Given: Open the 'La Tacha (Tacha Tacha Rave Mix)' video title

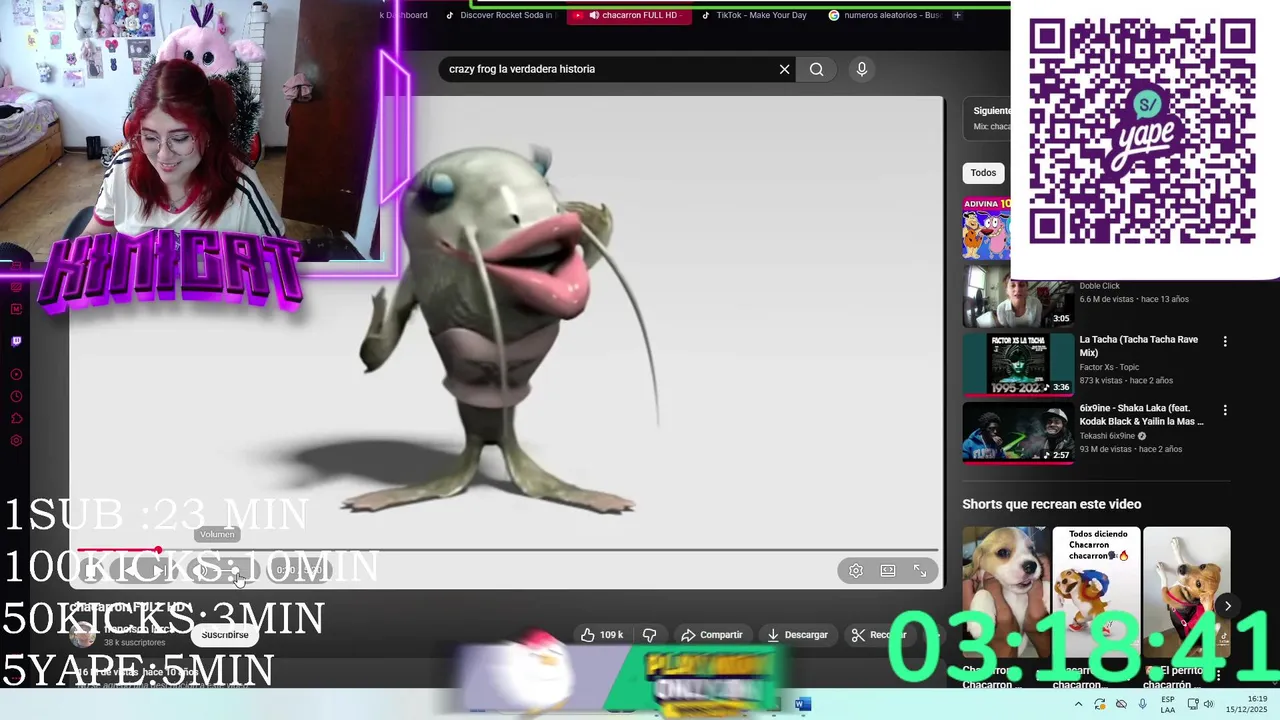Looking at the screenshot, I should (1139, 346).
